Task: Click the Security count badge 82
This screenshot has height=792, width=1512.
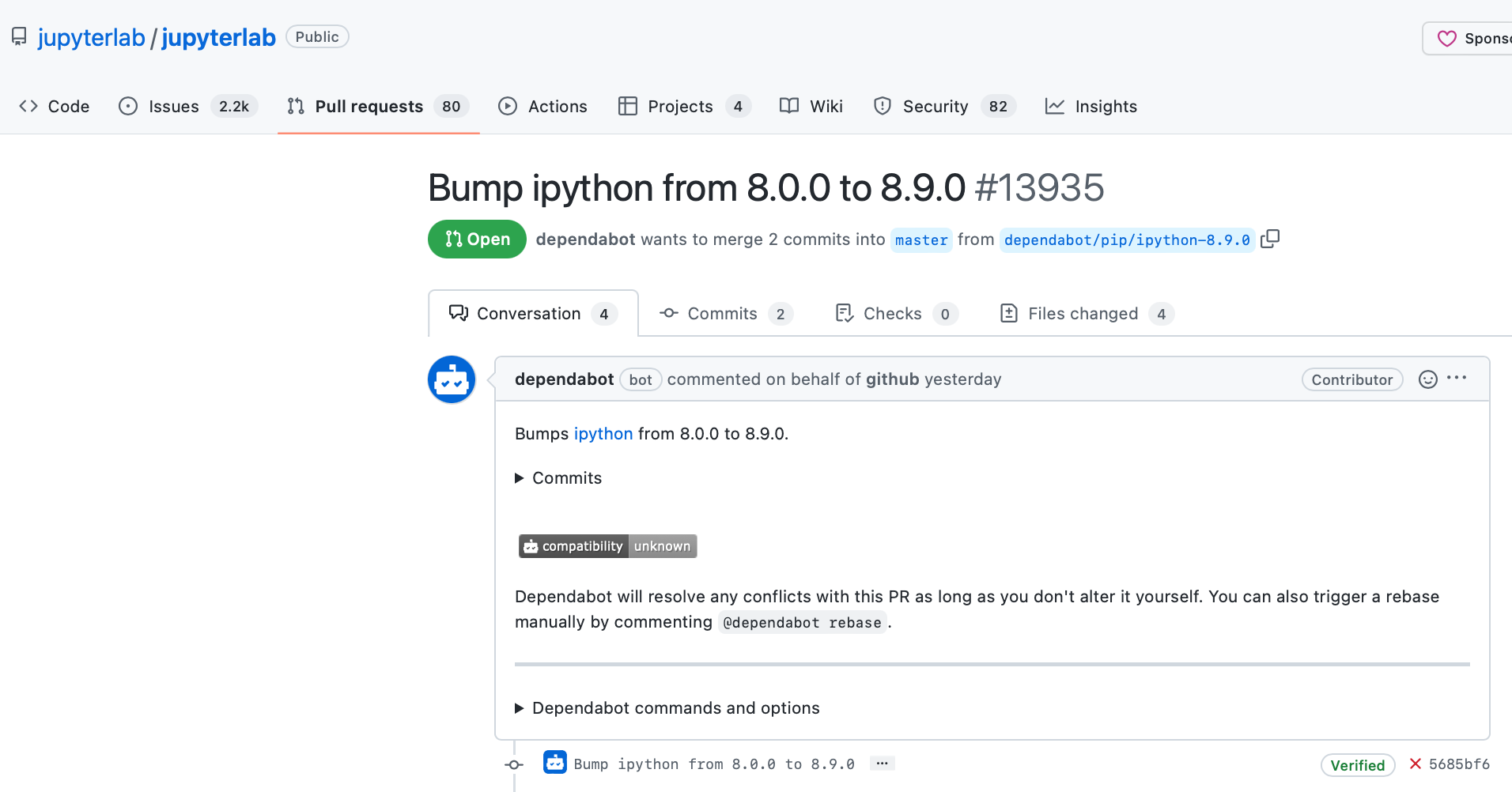Action: click(998, 106)
